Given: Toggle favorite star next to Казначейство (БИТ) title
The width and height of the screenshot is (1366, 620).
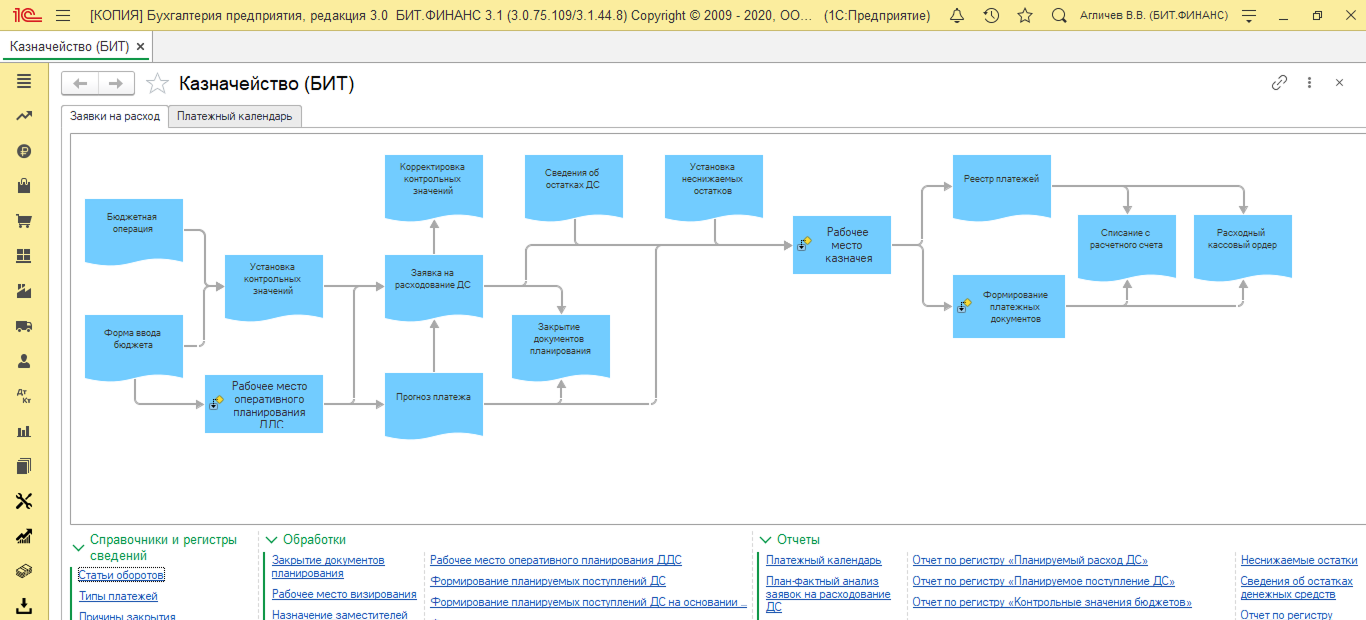Looking at the screenshot, I should click(157, 84).
